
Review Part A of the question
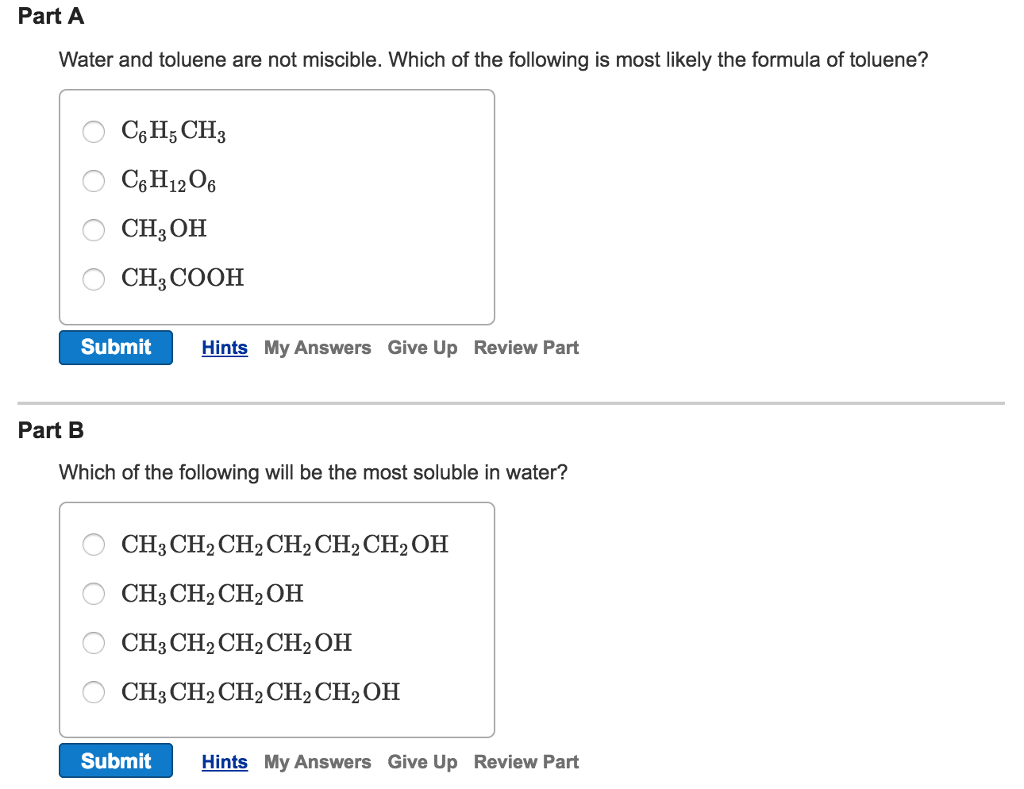point(526,347)
